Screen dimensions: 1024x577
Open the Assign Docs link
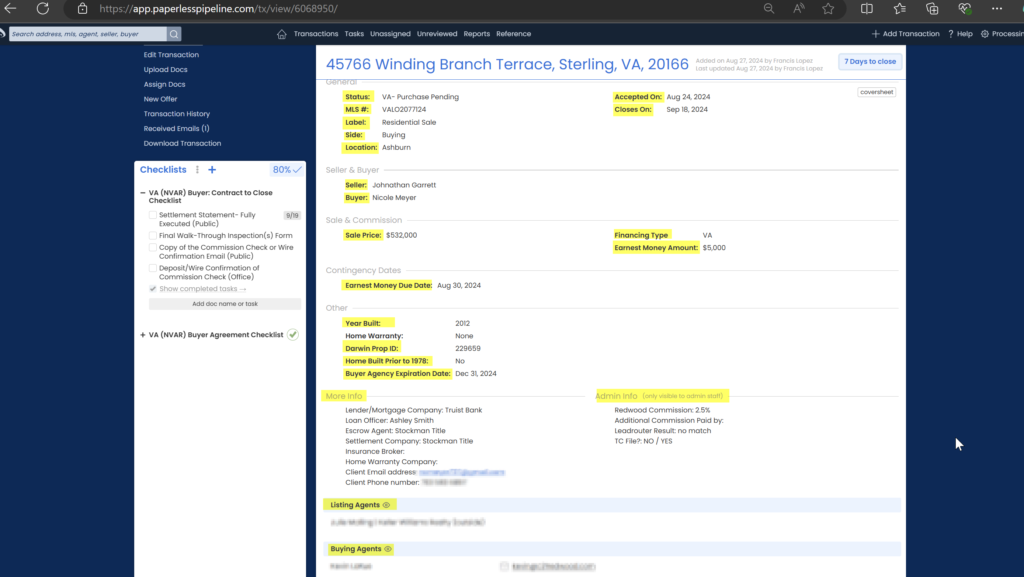(x=165, y=84)
